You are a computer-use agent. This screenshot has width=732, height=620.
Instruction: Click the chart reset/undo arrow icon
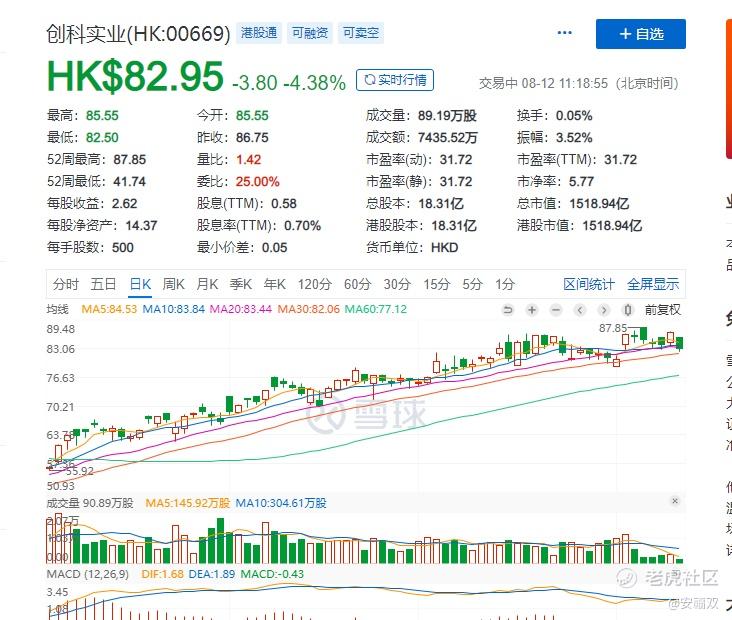[507, 310]
